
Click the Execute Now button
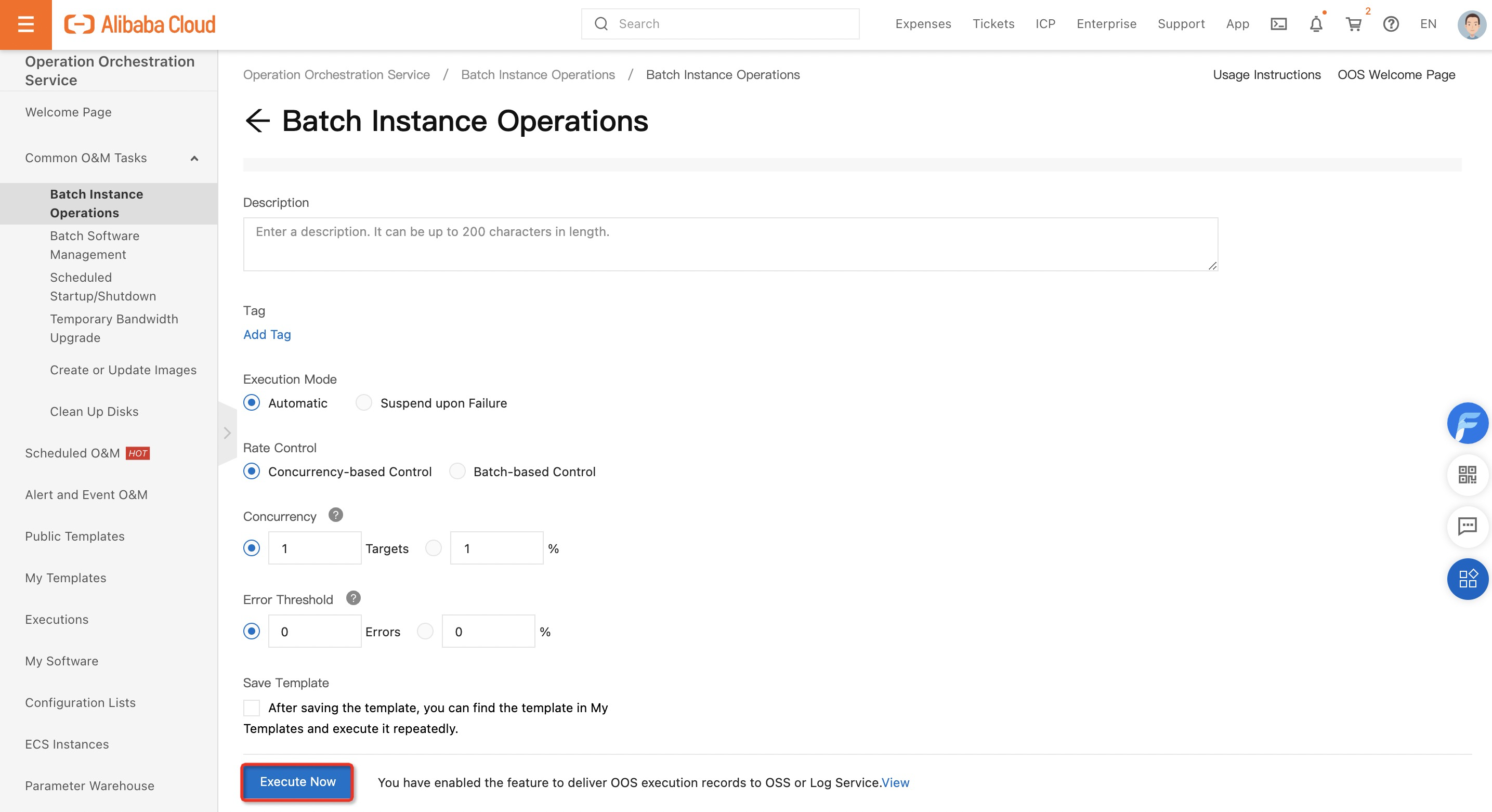click(x=297, y=782)
